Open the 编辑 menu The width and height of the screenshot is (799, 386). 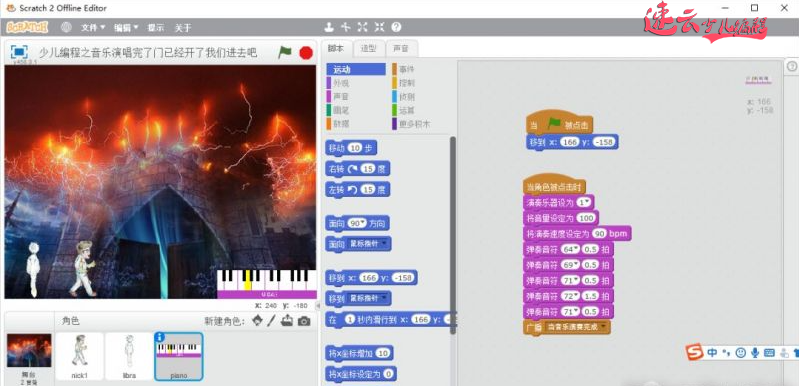click(126, 27)
